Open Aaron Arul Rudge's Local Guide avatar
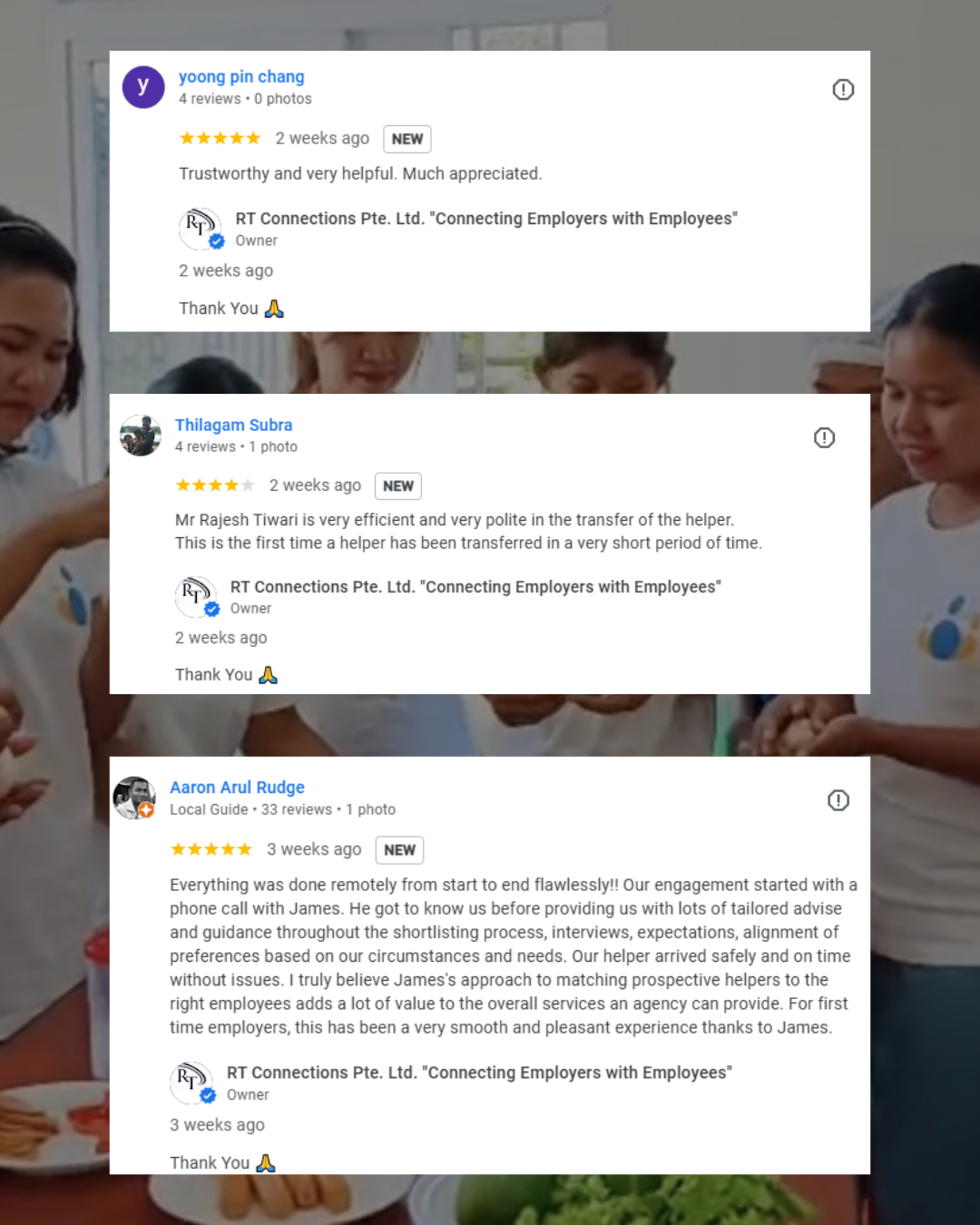 click(x=134, y=798)
